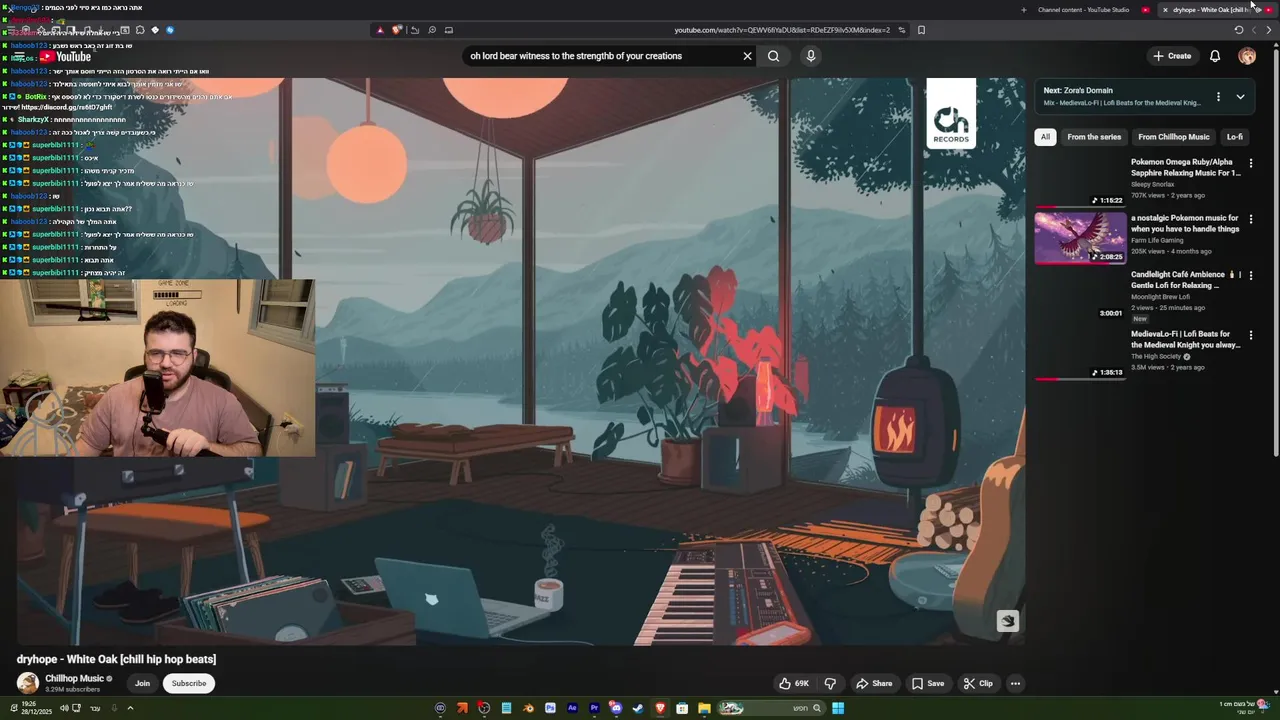This screenshot has width=1280, height=720.
Task: Bookmark this page in the address bar
Action: coord(921,30)
